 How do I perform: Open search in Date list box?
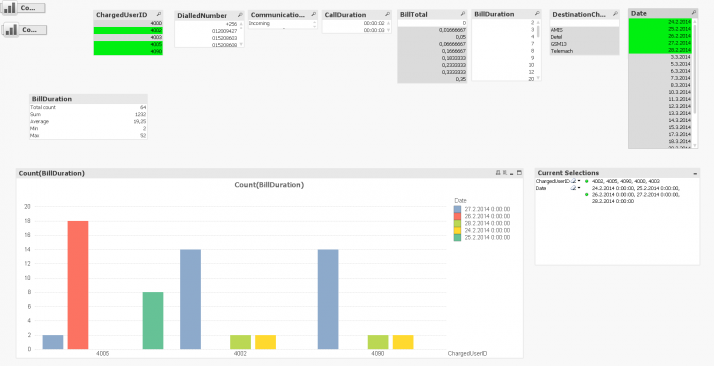(x=693, y=13)
